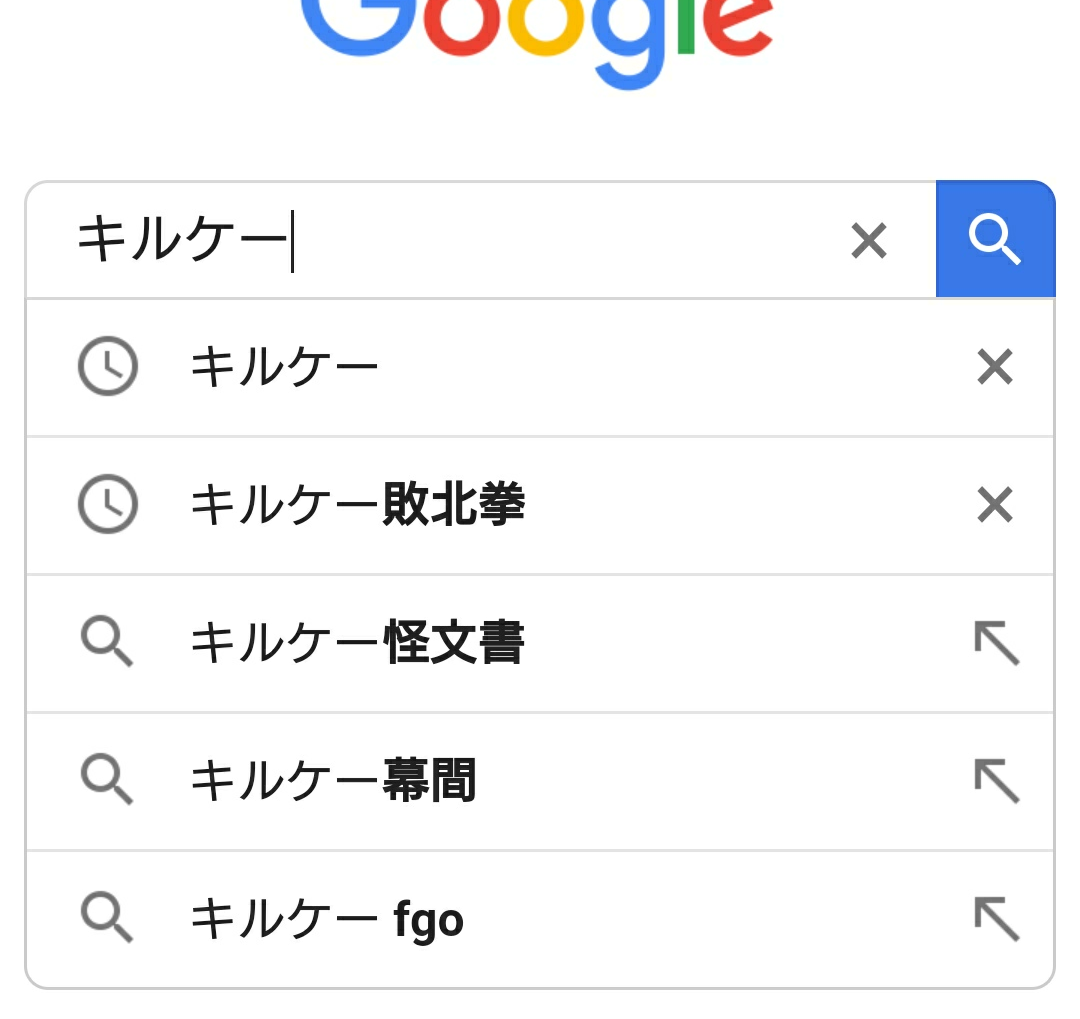The width and height of the screenshot is (1080, 1019).
Task: Choose the キルケー怪文書 suggestion
Action: tap(357, 644)
